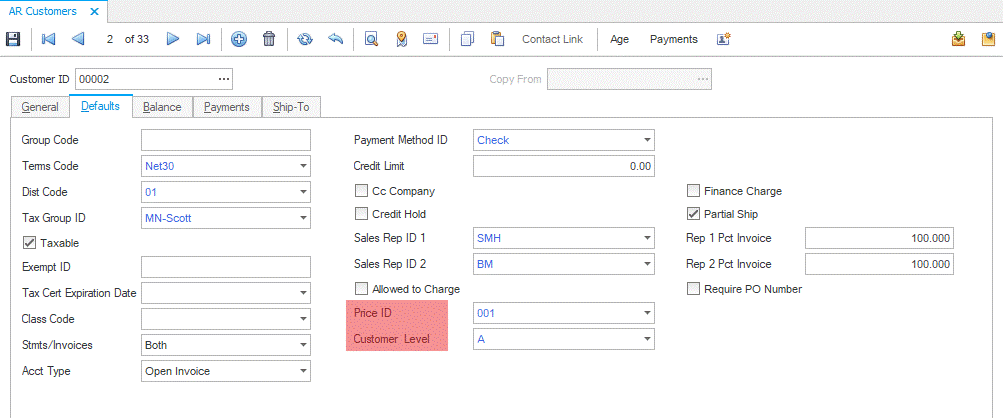The width and height of the screenshot is (1003, 418).
Task: Switch to the Balance tab
Action: click(162, 107)
